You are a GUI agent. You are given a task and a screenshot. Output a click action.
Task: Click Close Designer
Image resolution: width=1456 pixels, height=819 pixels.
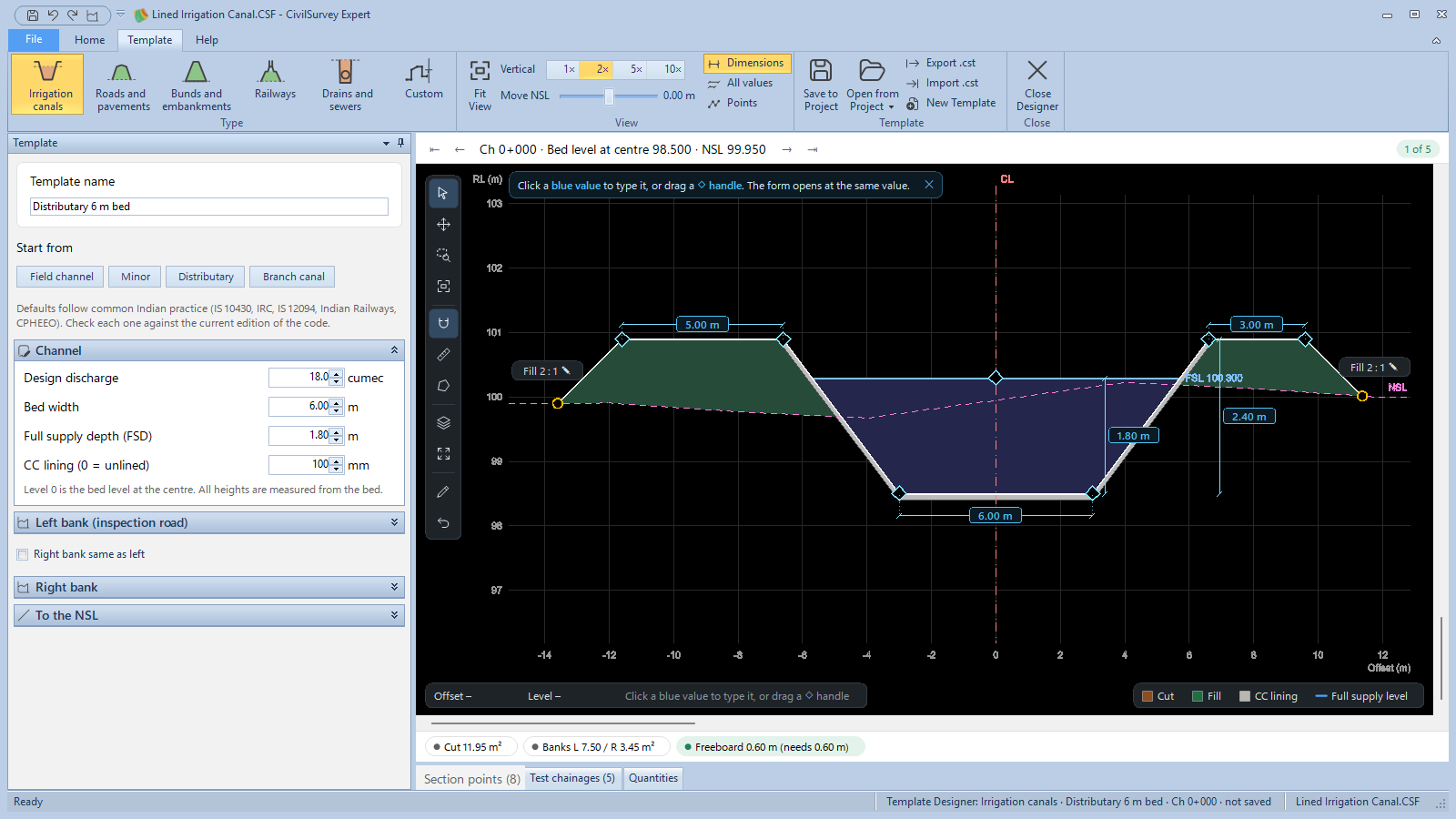pos(1037,86)
